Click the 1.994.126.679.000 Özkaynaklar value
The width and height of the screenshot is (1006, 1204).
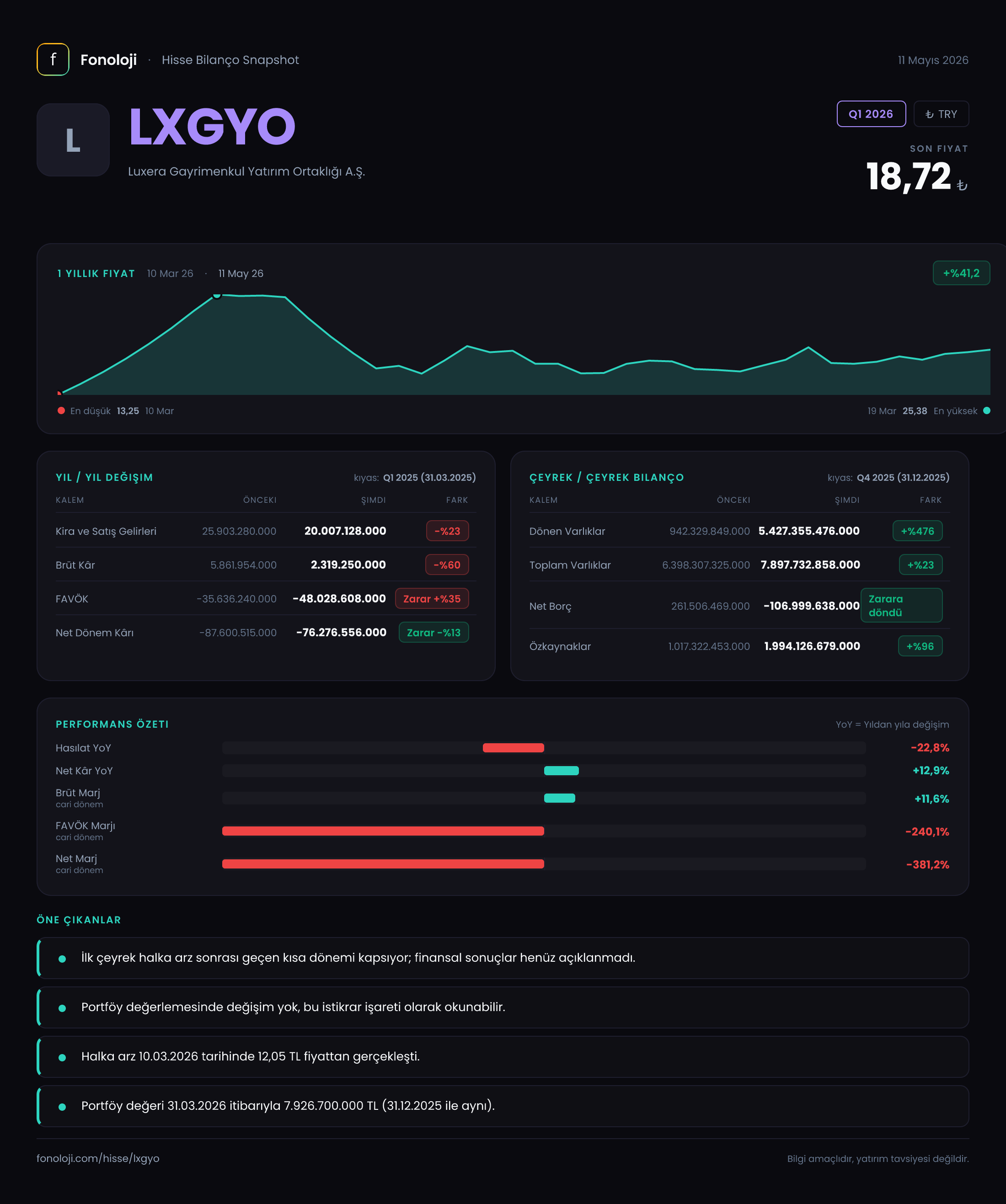click(812, 646)
